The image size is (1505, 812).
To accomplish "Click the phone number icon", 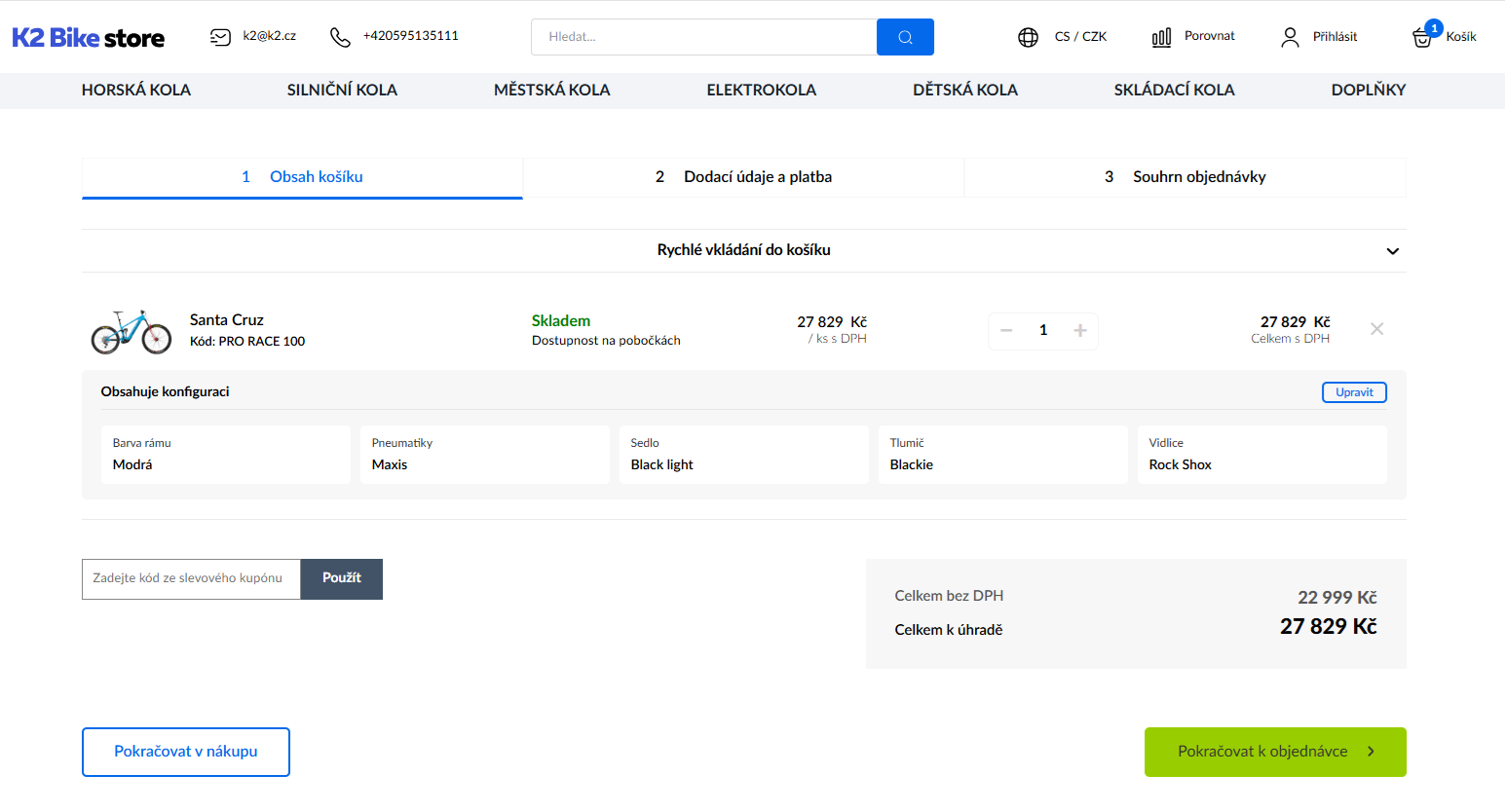I will (340, 37).
